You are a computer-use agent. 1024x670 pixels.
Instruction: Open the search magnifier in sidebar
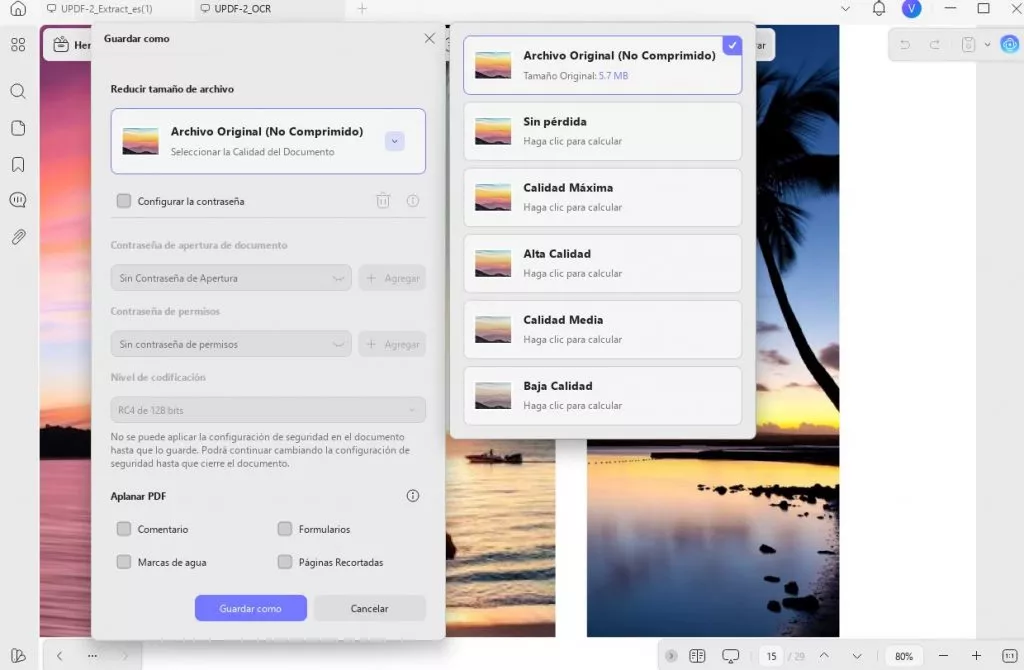[x=18, y=91]
